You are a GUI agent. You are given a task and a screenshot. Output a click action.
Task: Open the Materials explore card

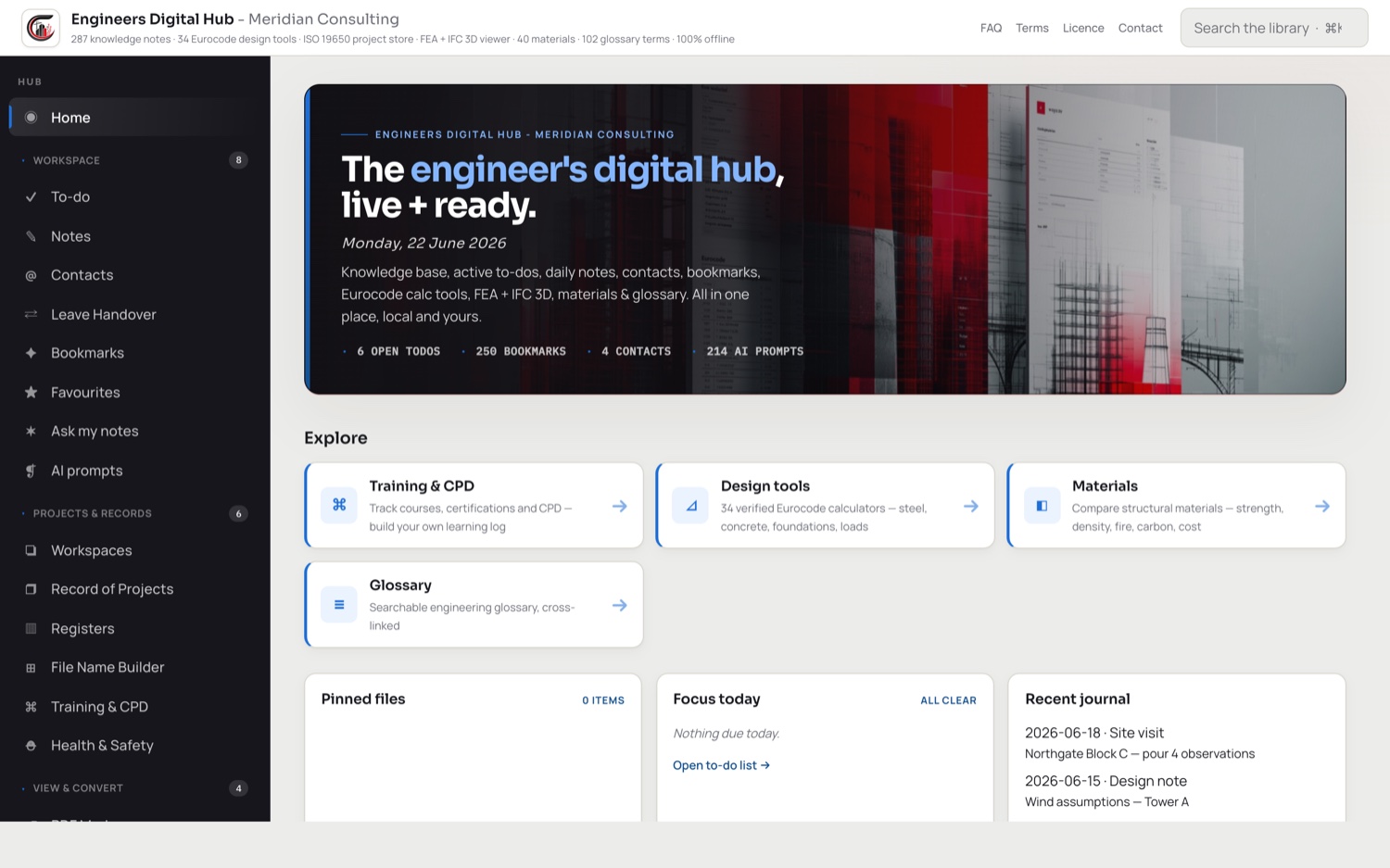click(1176, 506)
